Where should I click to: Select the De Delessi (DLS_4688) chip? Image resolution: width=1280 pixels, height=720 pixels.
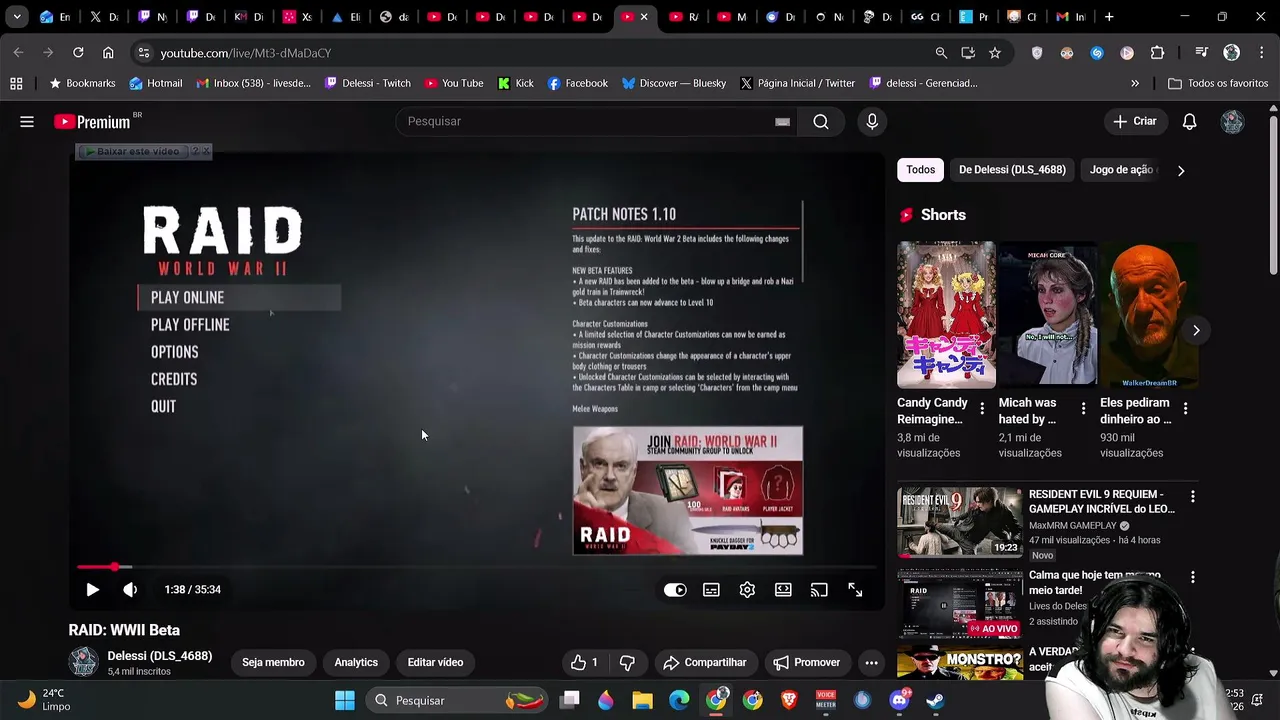click(1012, 170)
